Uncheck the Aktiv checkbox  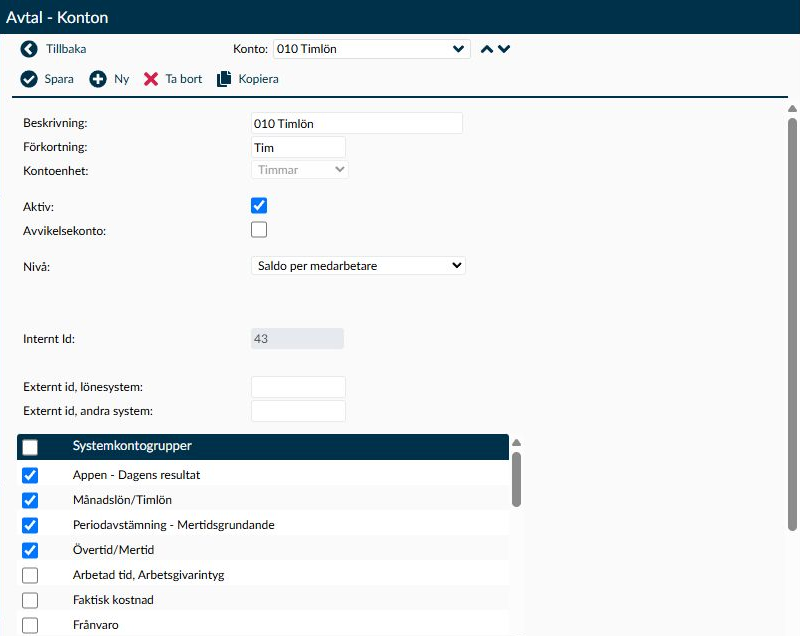pos(259,206)
